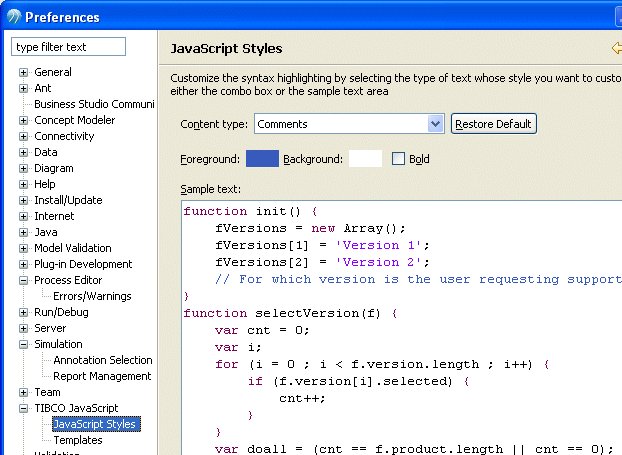
Task: Open the Errors/Warnings preference page
Action: (92, 296)
